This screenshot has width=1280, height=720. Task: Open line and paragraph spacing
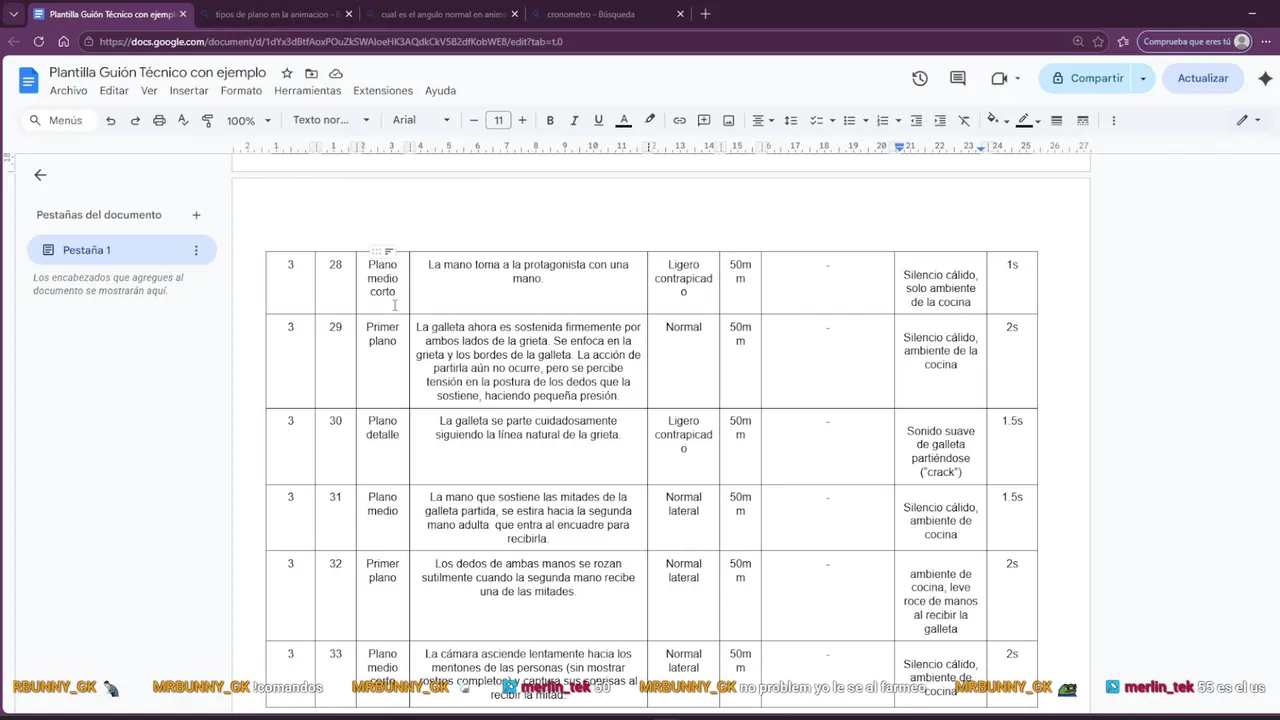pos(790,120)
